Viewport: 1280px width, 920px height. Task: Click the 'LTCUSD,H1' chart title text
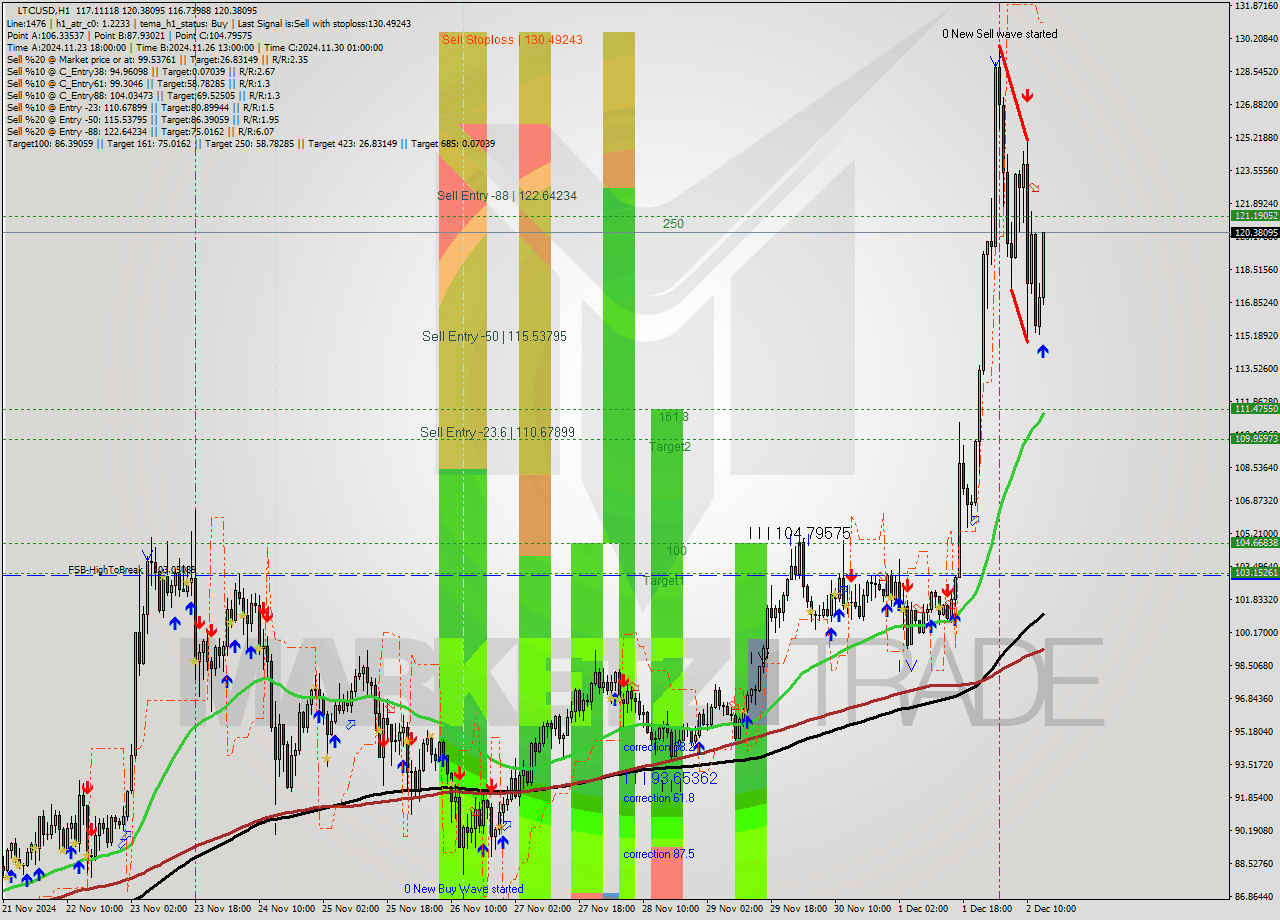(x=44, y=10)
